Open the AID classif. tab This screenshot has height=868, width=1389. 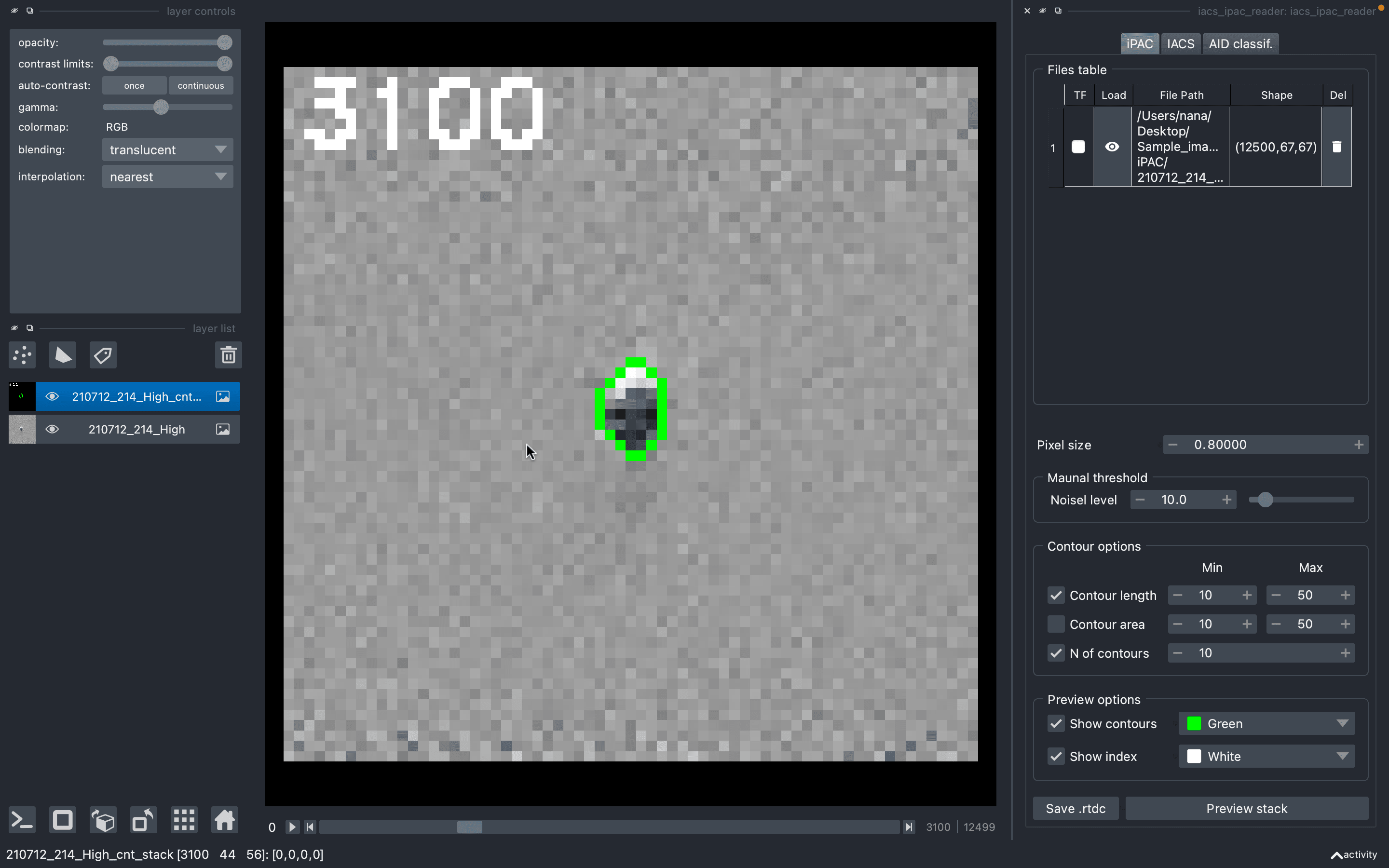pos(1240,43)
